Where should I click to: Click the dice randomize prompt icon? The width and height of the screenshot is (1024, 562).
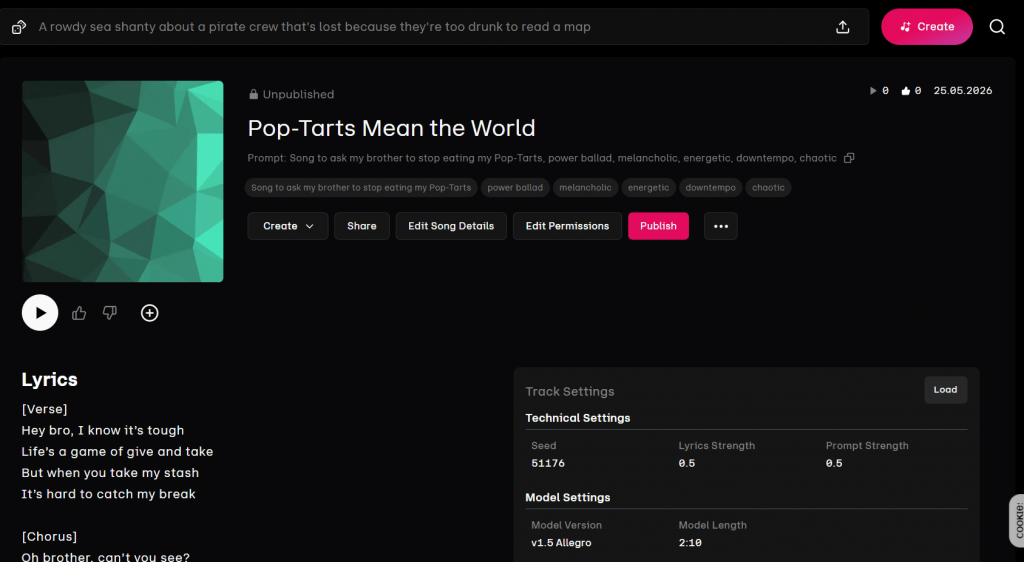pyautogui.click(x=19, y=27)
